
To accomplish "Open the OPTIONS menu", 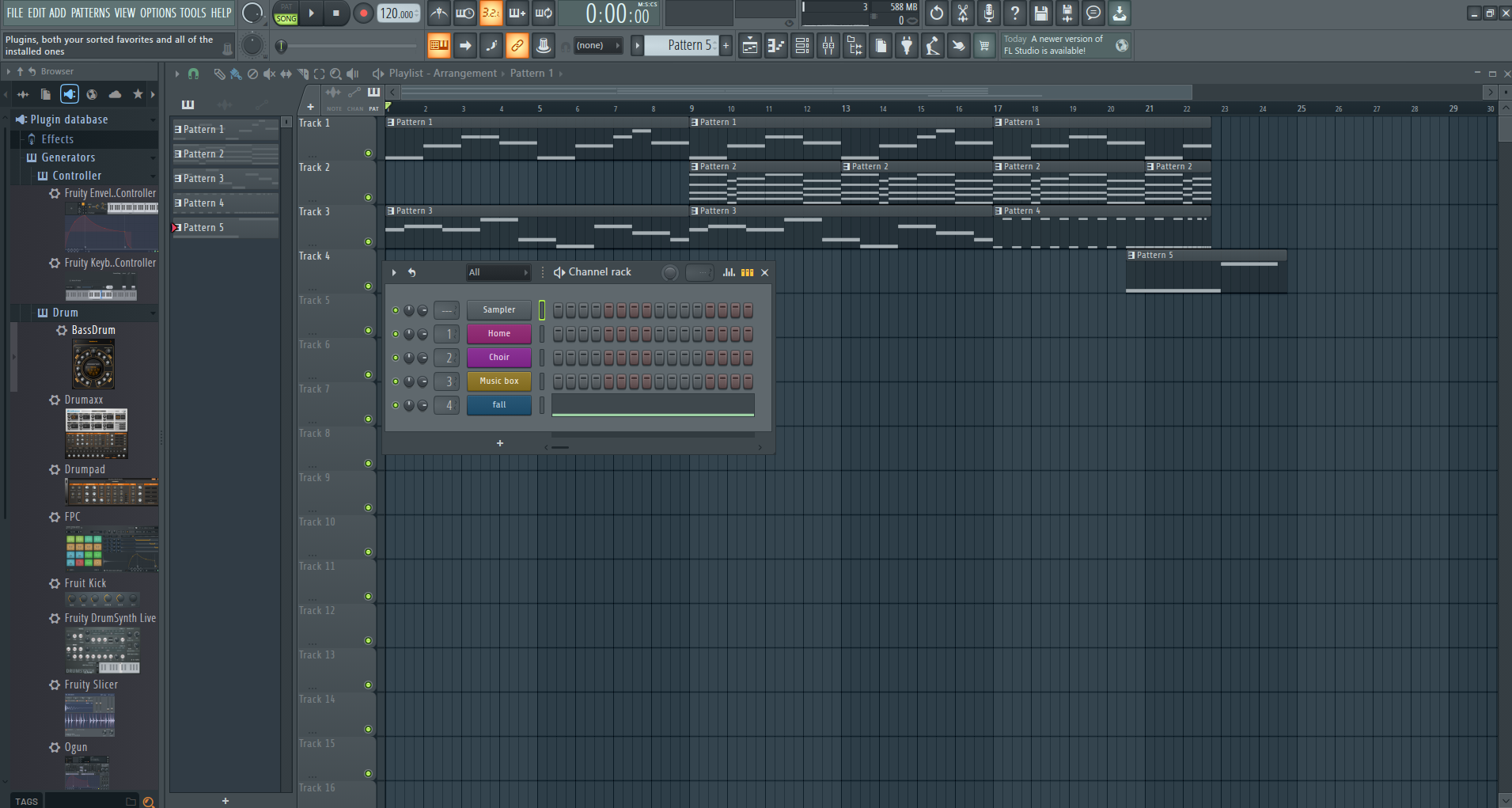I will tap(158, 13).
